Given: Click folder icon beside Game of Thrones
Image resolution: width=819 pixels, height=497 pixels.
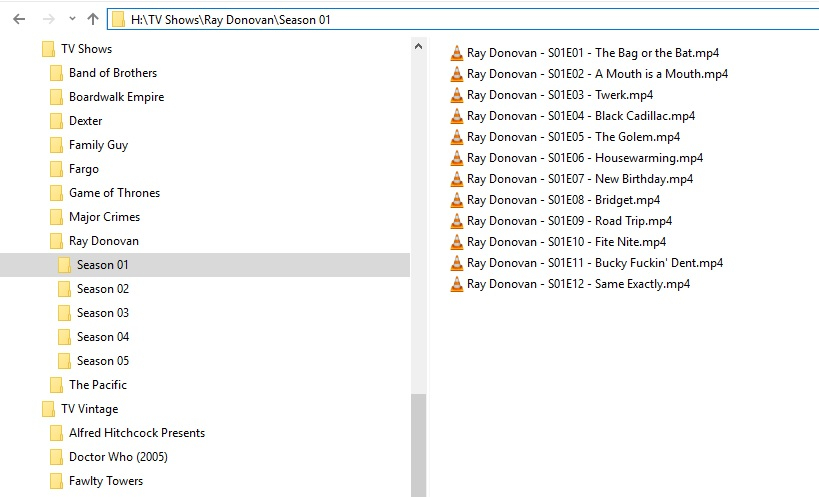Looking at the screenshot, I should [x=56, y=193].
